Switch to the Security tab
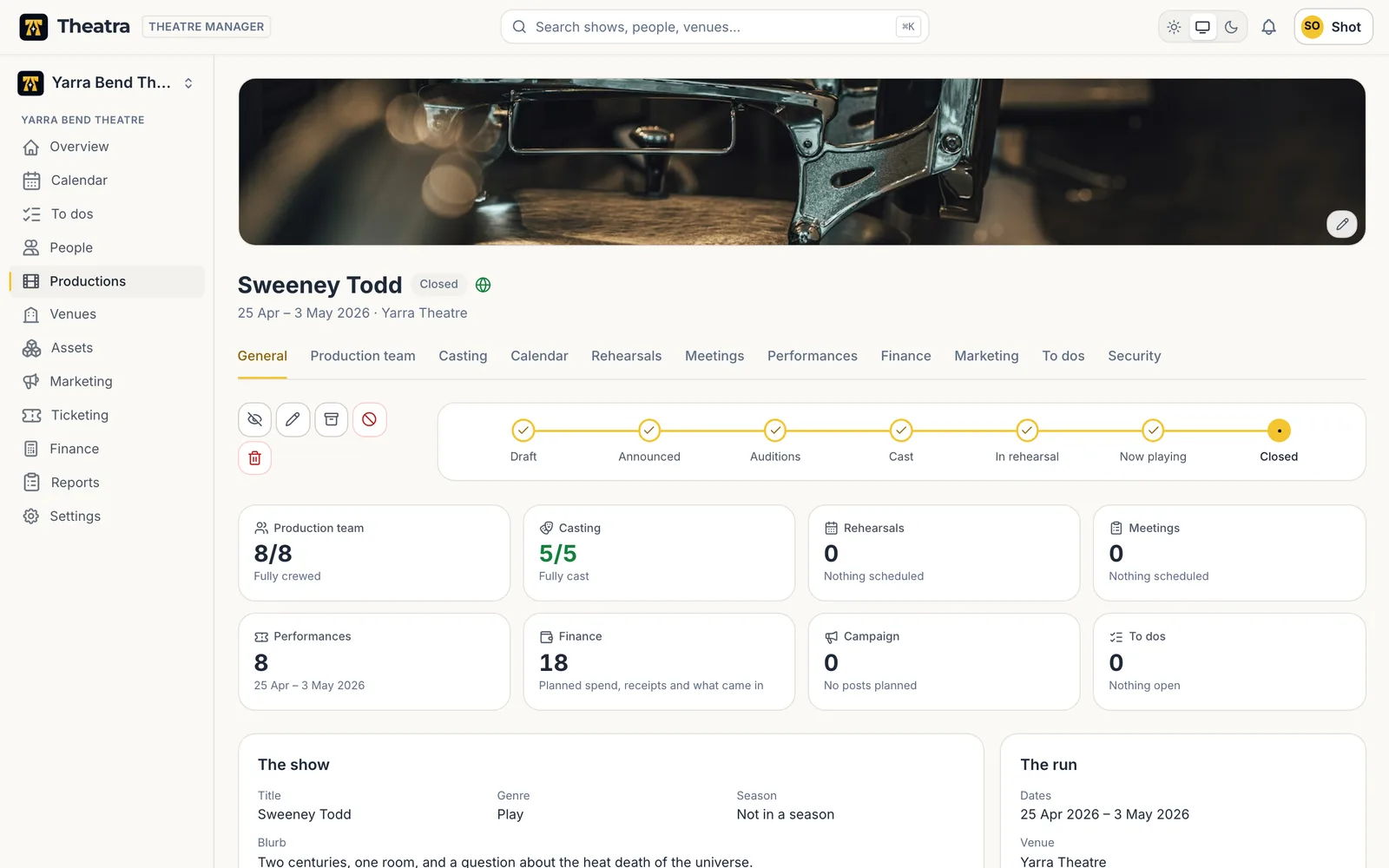Screen dimensions: 1389x868 [1134, 356]
